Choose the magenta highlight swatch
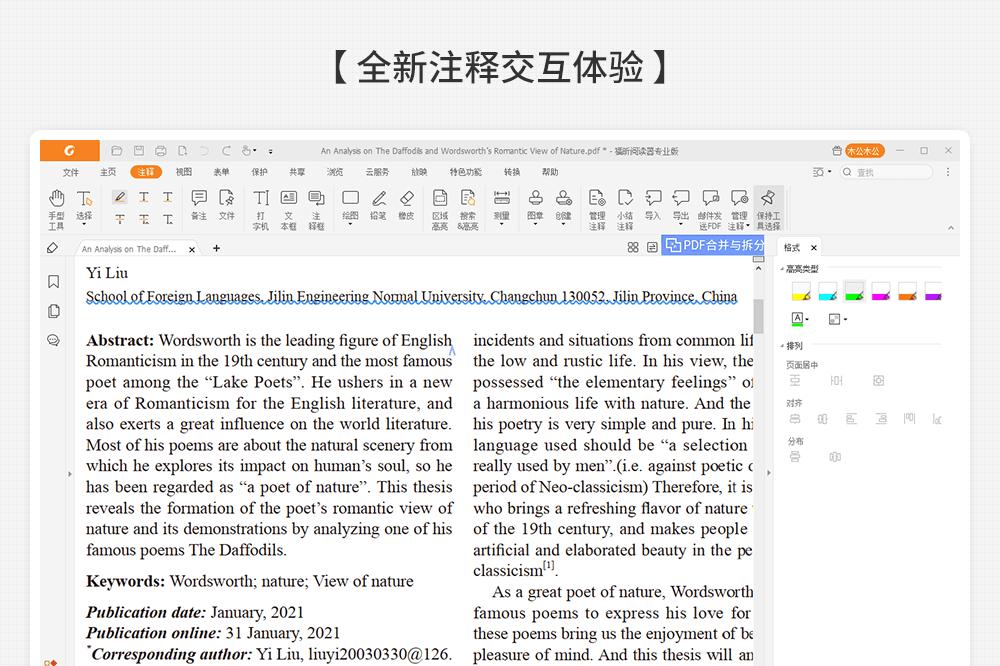1000x666 pixels. coord(881,291)
